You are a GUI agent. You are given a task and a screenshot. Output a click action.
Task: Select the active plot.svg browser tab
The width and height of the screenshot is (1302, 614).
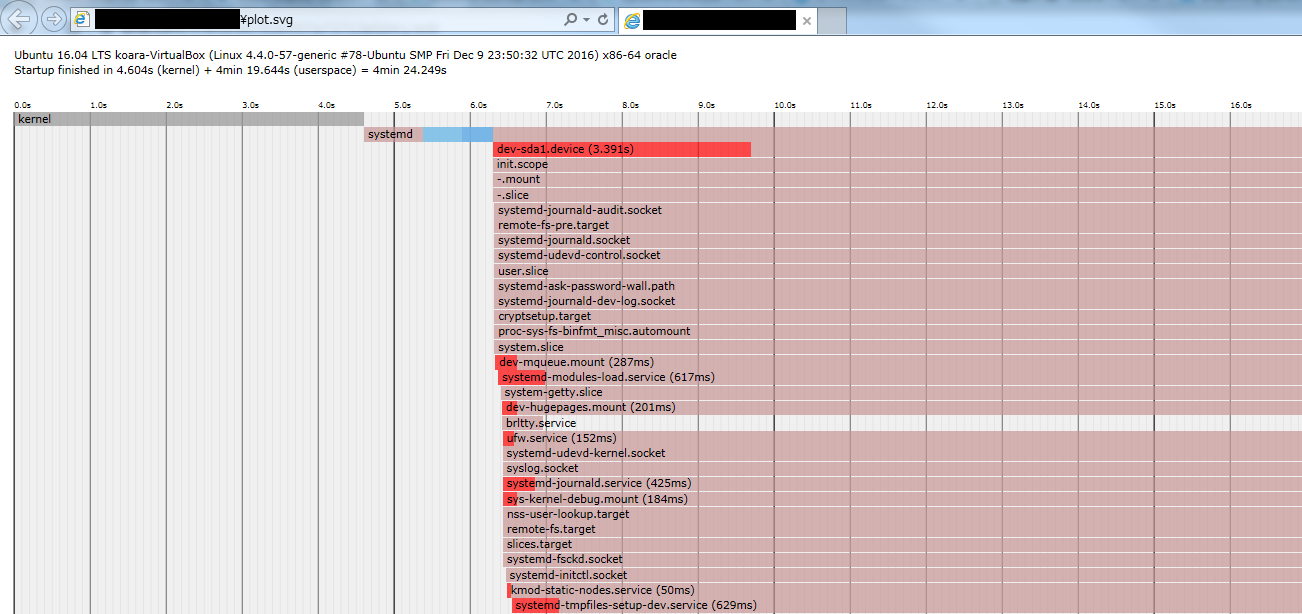710,19
